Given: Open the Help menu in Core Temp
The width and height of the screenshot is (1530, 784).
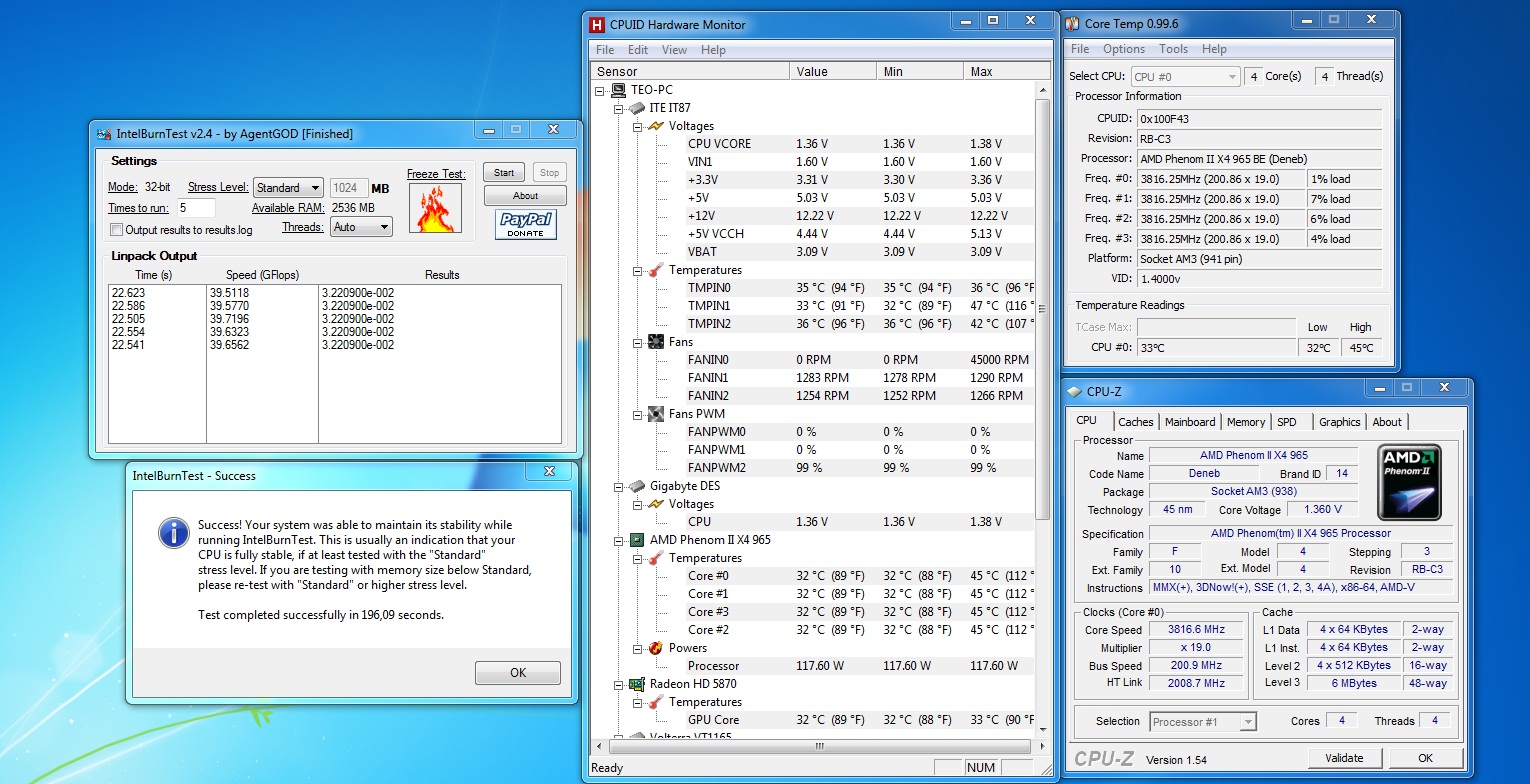Looking at the screenshot, I should pyautogui.click(x=1214, y=49).
